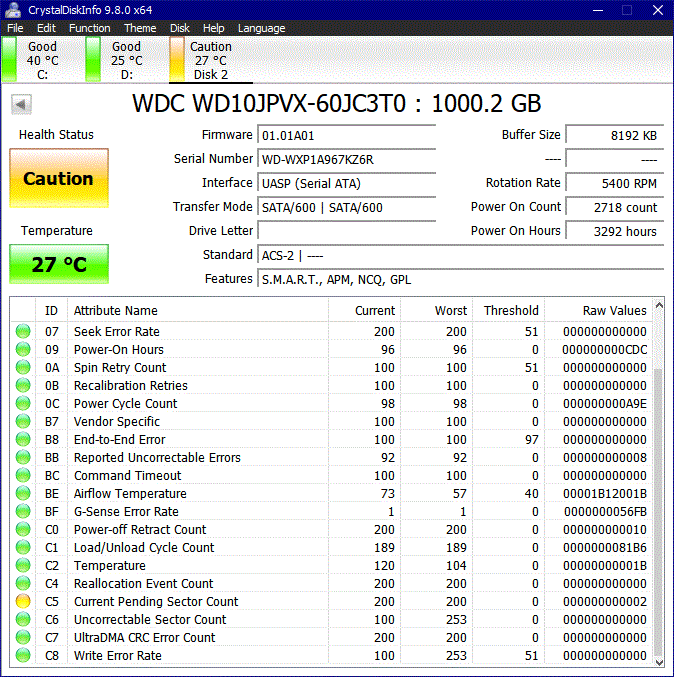Click scroll up arrow of attribute list
The height and width of the screenshot is (677, 674).
point(659,306)
